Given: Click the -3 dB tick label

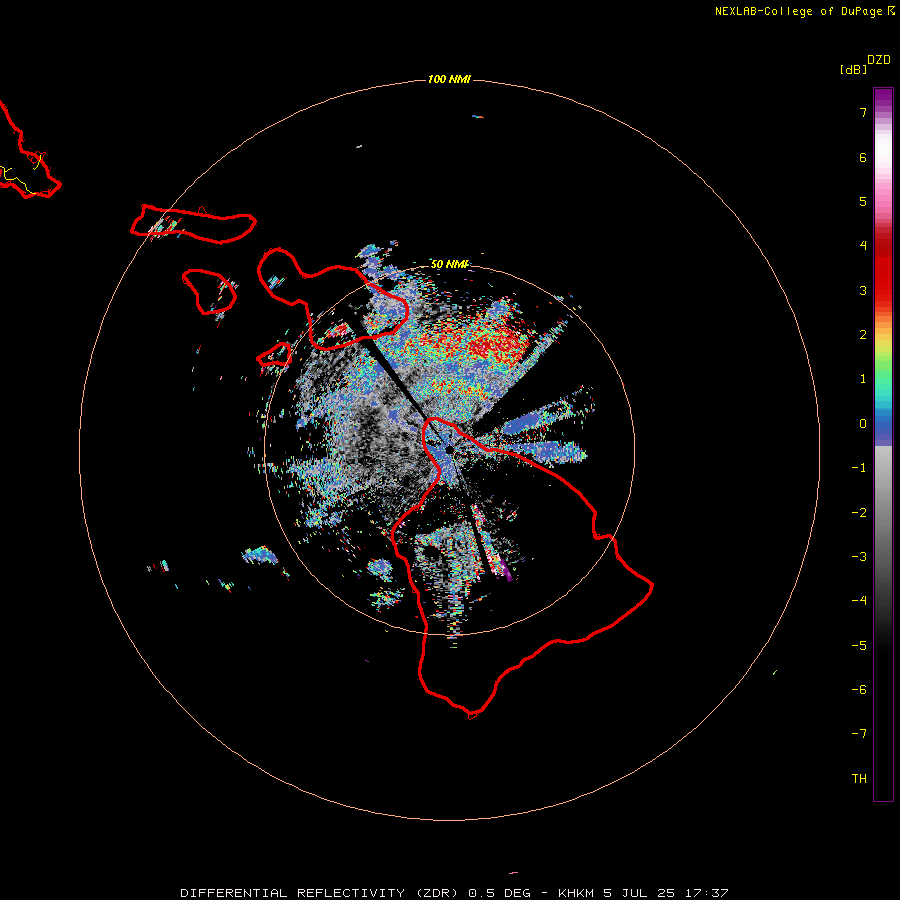Looking at the screenshot, I should [x=859, y=557].
